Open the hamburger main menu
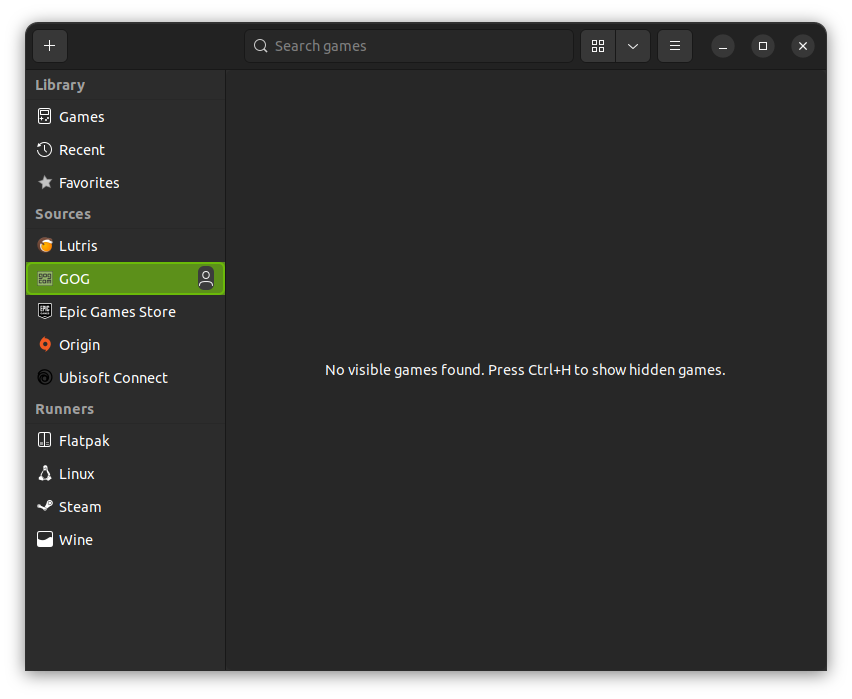852x699 pixels. tap(675, 46)
